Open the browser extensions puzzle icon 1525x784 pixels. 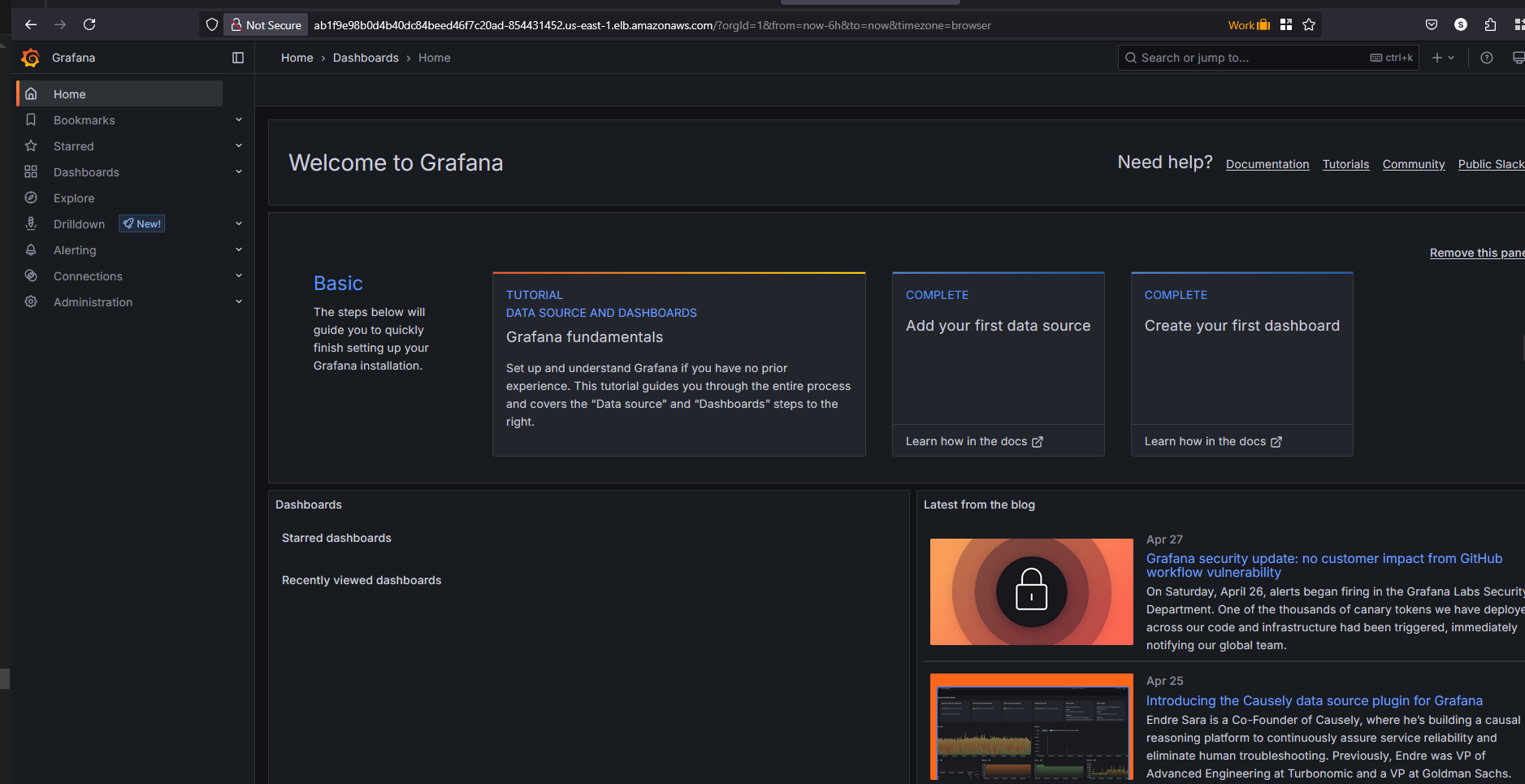pyautogui.click(x=1490, y=24)
